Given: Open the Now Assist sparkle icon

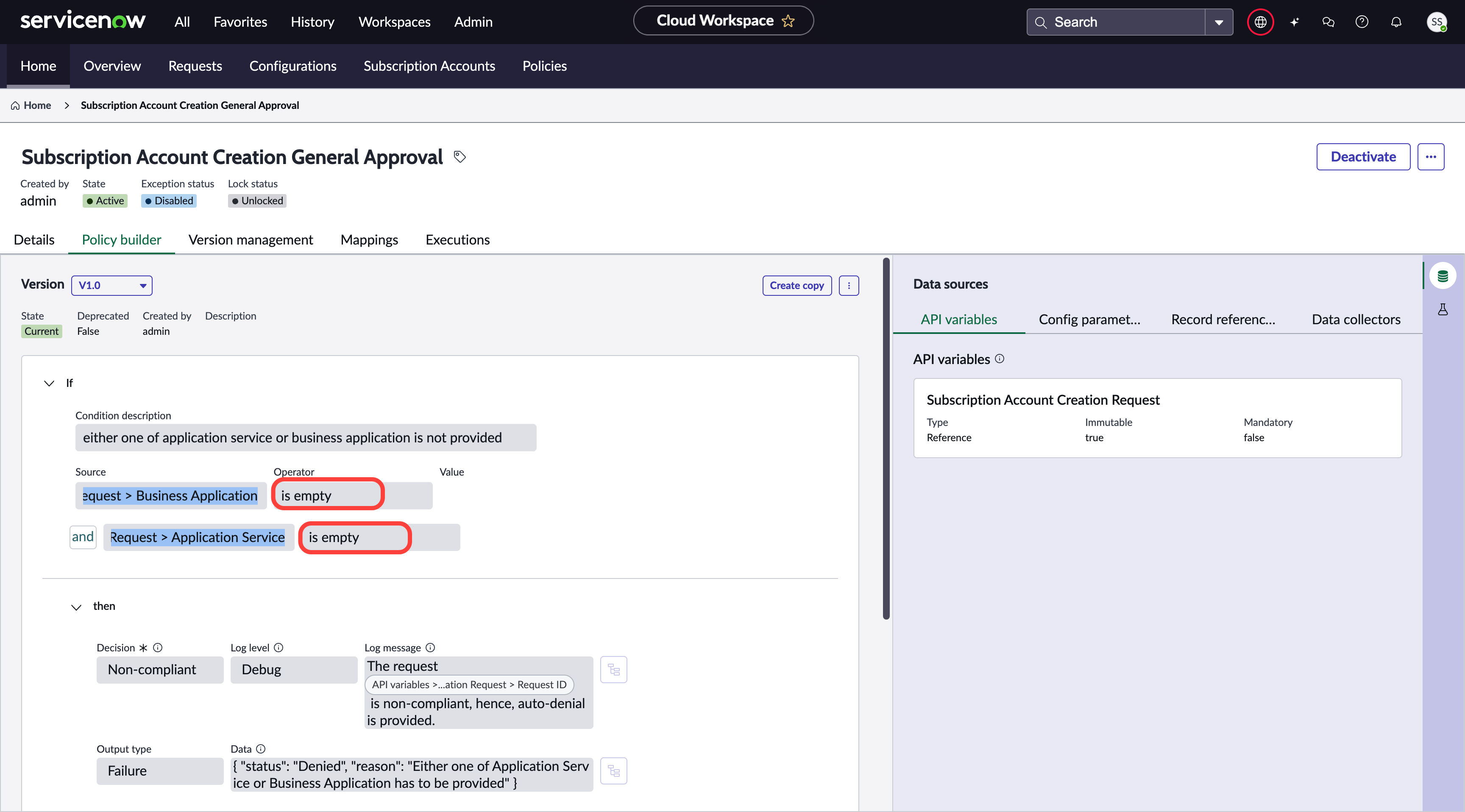Looking at the screenshot, I should pos(1295,22).
